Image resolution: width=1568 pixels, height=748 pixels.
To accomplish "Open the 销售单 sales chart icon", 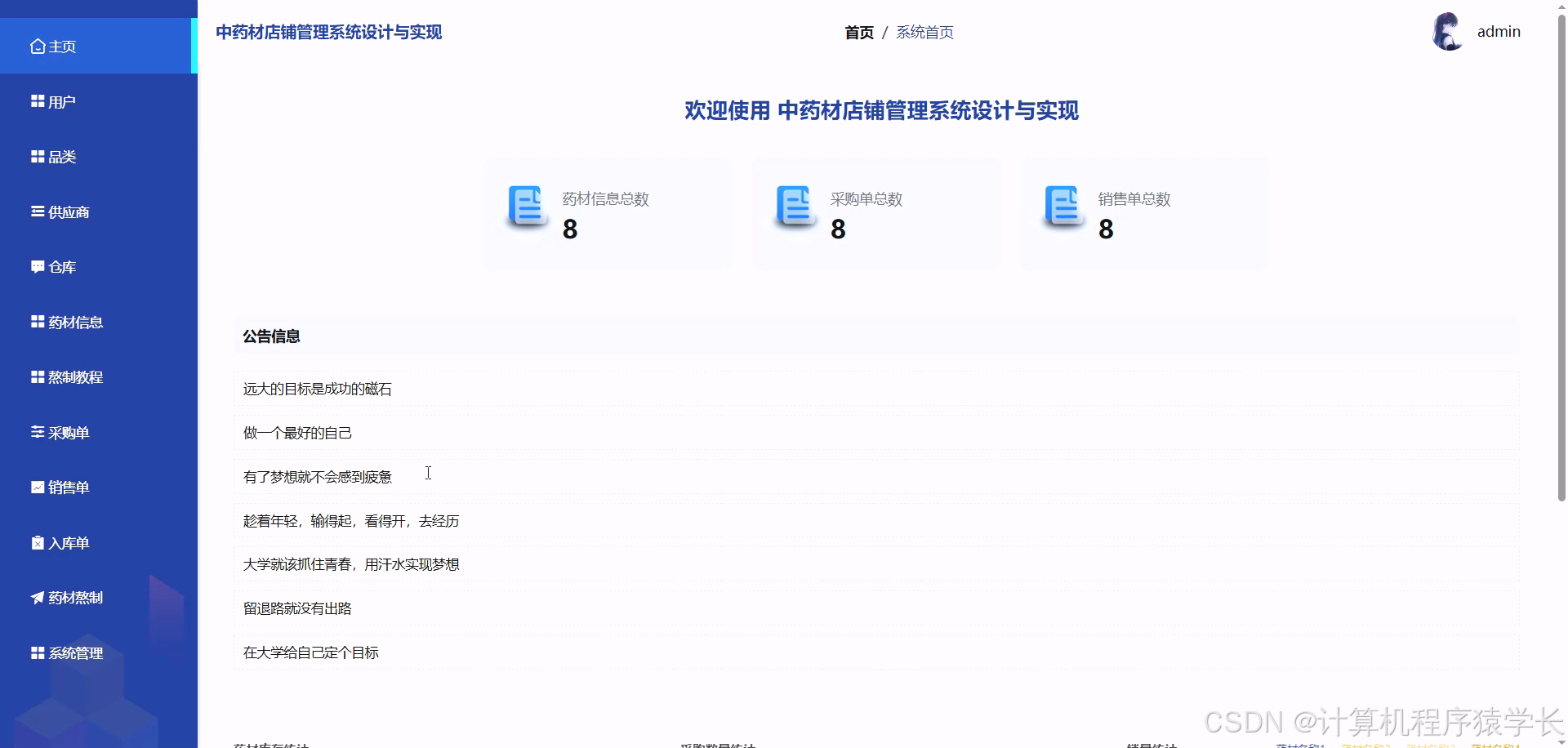I will pyautogui.click(x=36, y=487).
